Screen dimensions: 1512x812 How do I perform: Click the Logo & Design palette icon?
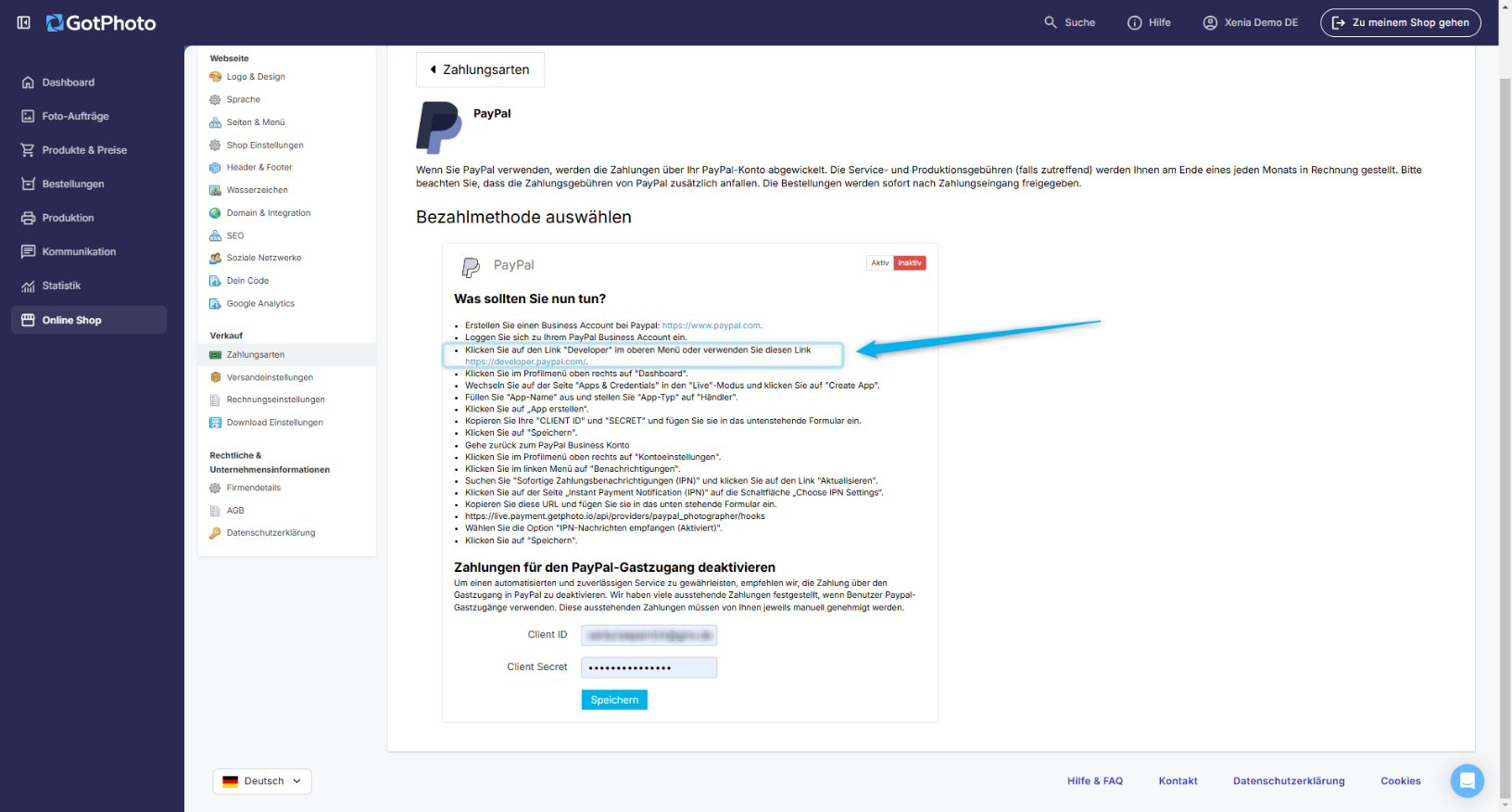pos(215,77)
